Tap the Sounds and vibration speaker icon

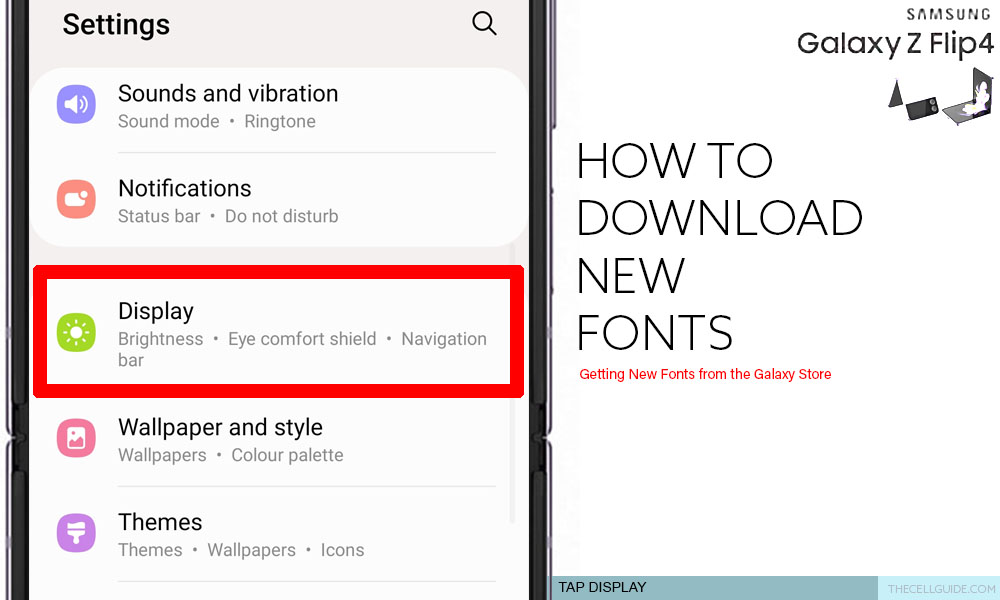click(76, 104)
